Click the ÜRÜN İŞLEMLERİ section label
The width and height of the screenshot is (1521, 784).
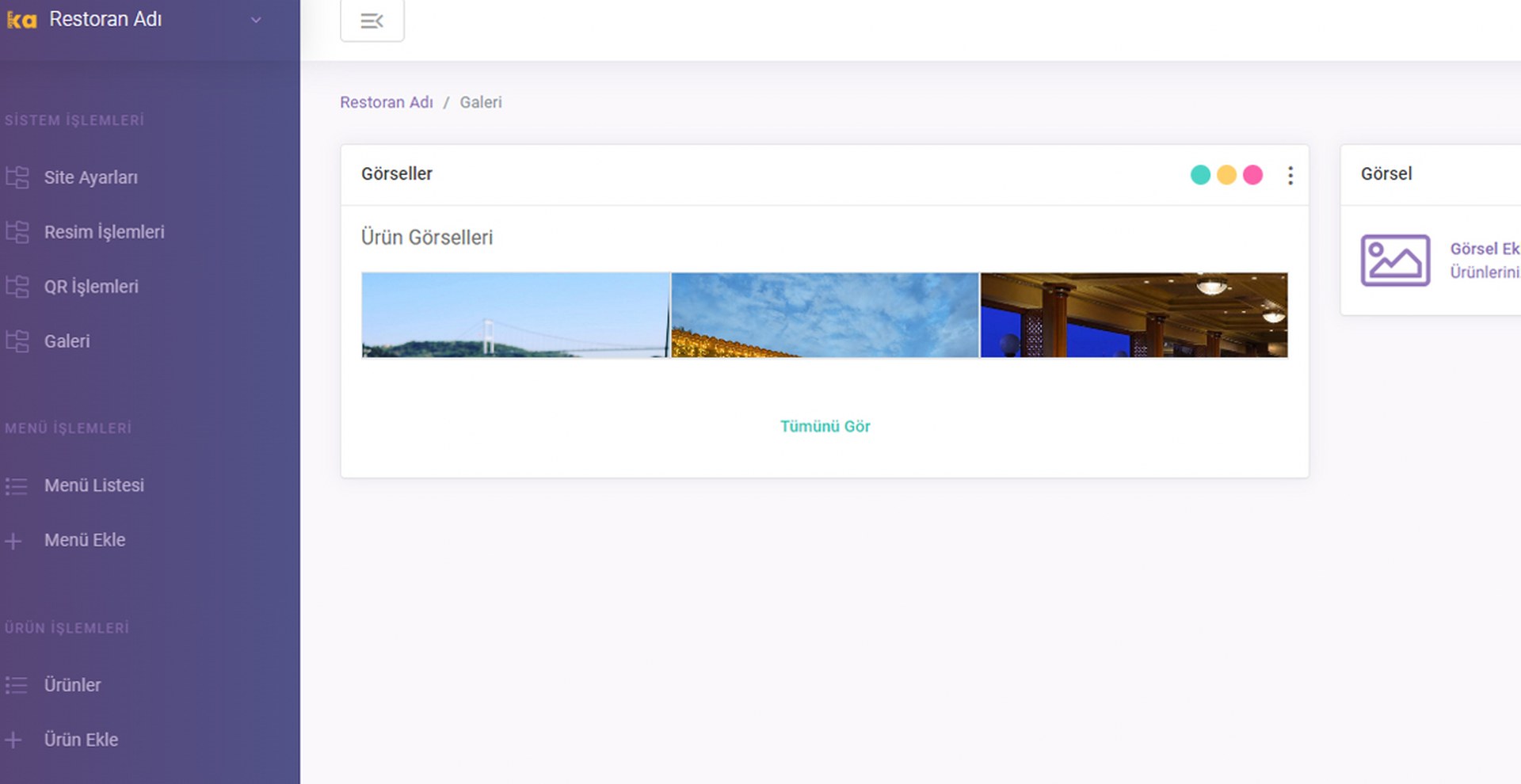click(x=67, y=628)
